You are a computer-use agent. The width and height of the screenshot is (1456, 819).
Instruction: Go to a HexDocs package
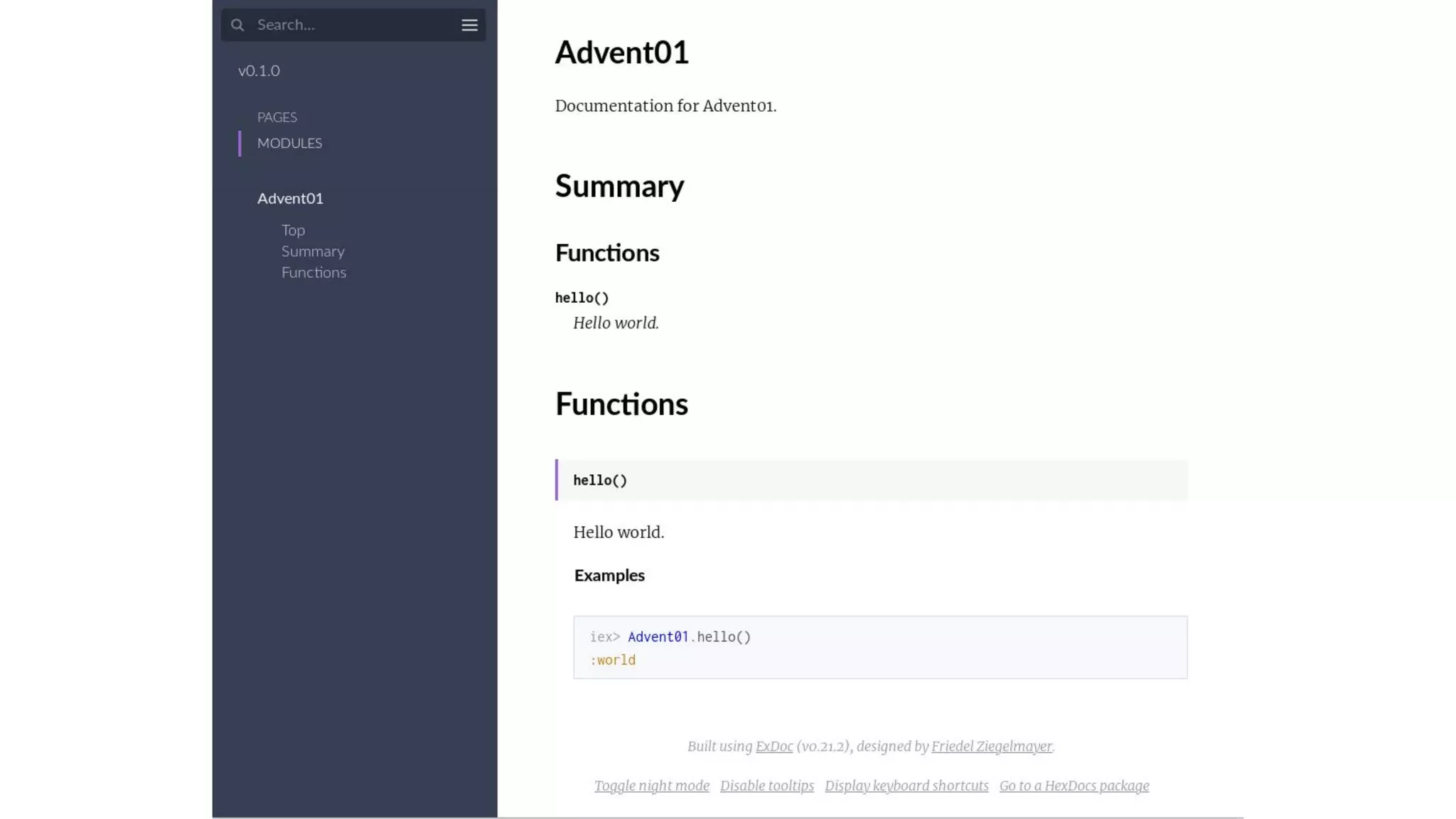coord(1074,786)
